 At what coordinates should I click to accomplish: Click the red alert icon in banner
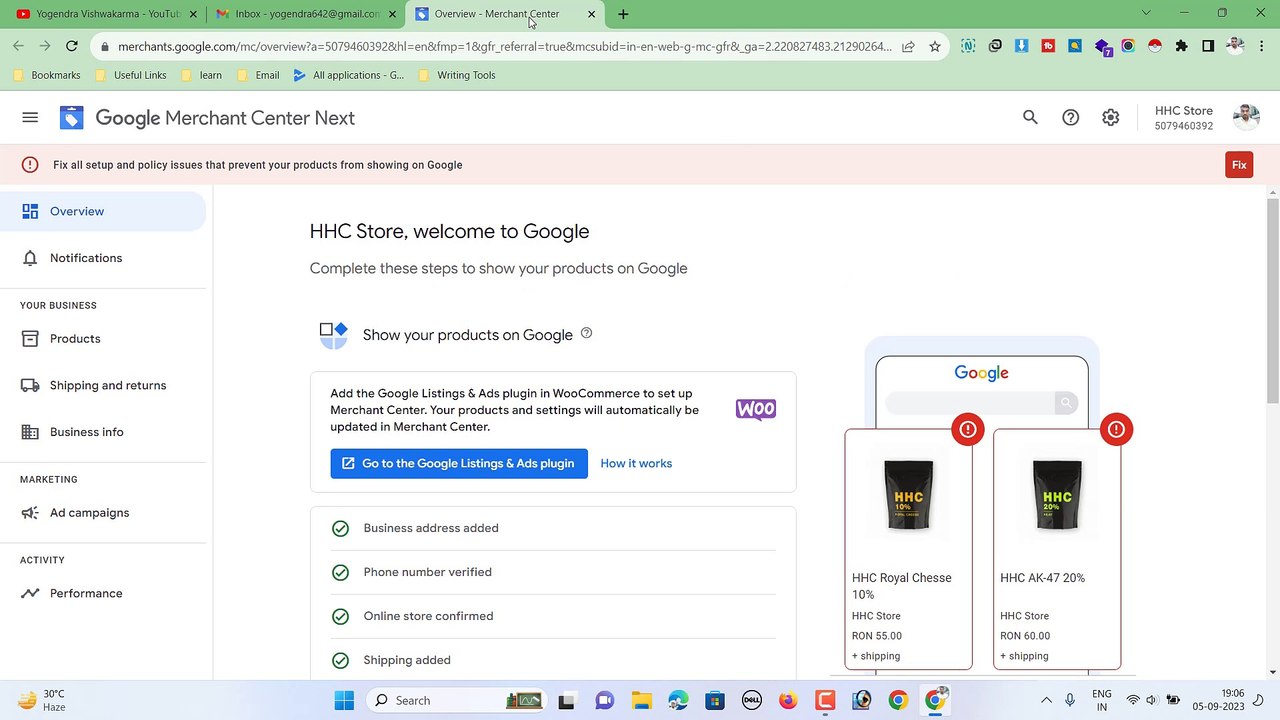tap(30, 165)
